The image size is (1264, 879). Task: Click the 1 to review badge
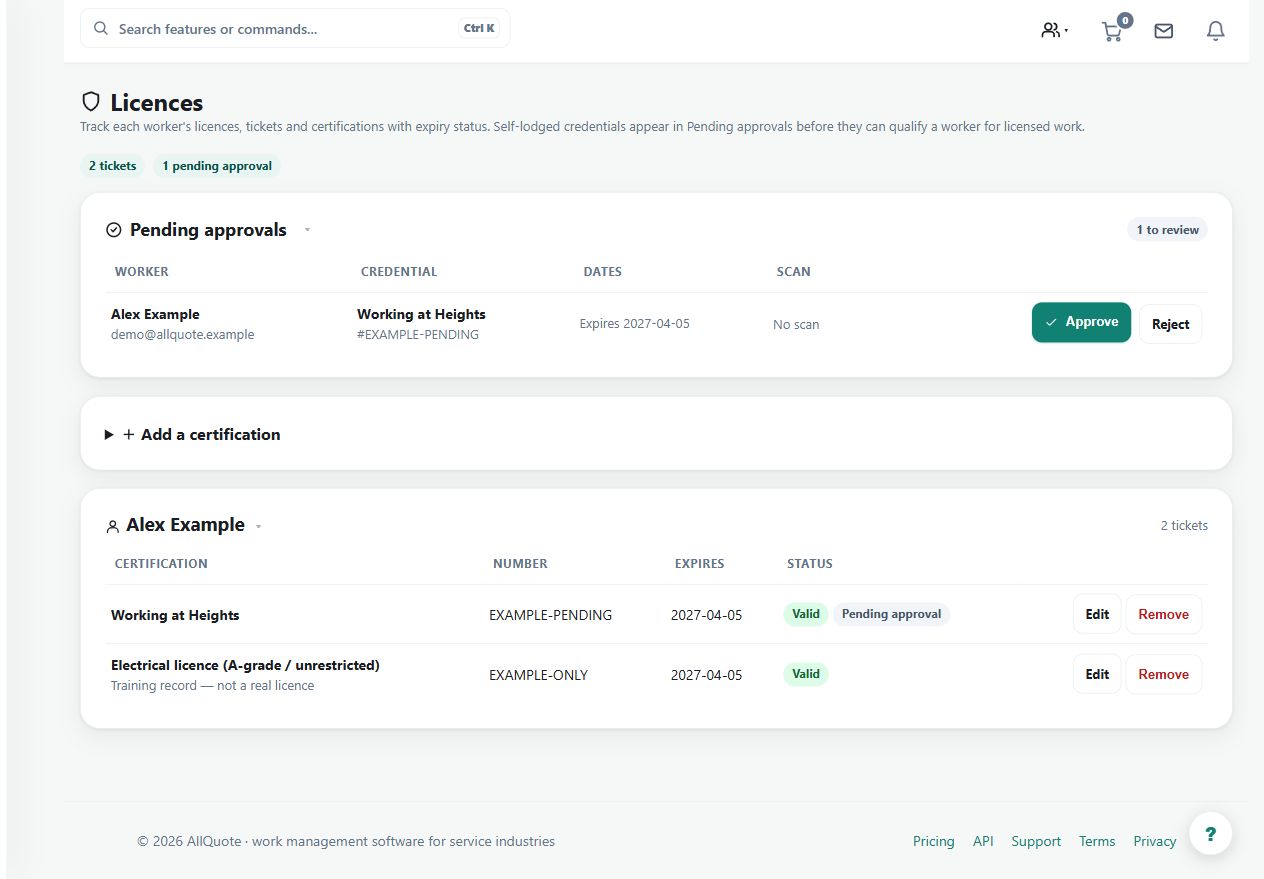point(1167,230)
